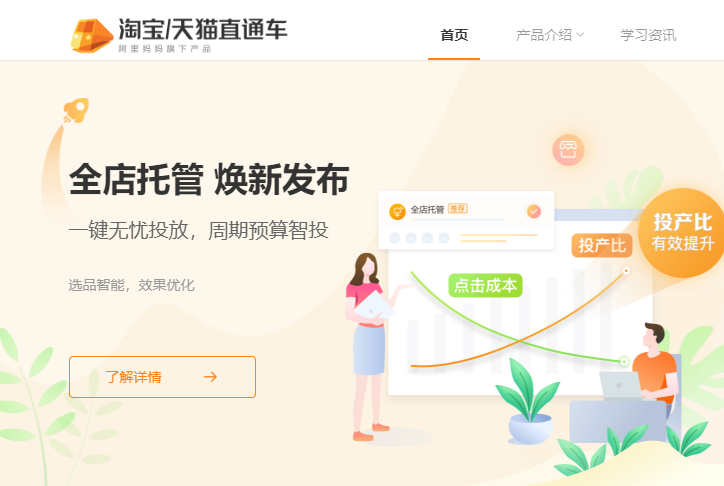The height and width of the screenshot is (486, 724).
Task: Click the green curve endpoint marker
Action: click(624, 361)
